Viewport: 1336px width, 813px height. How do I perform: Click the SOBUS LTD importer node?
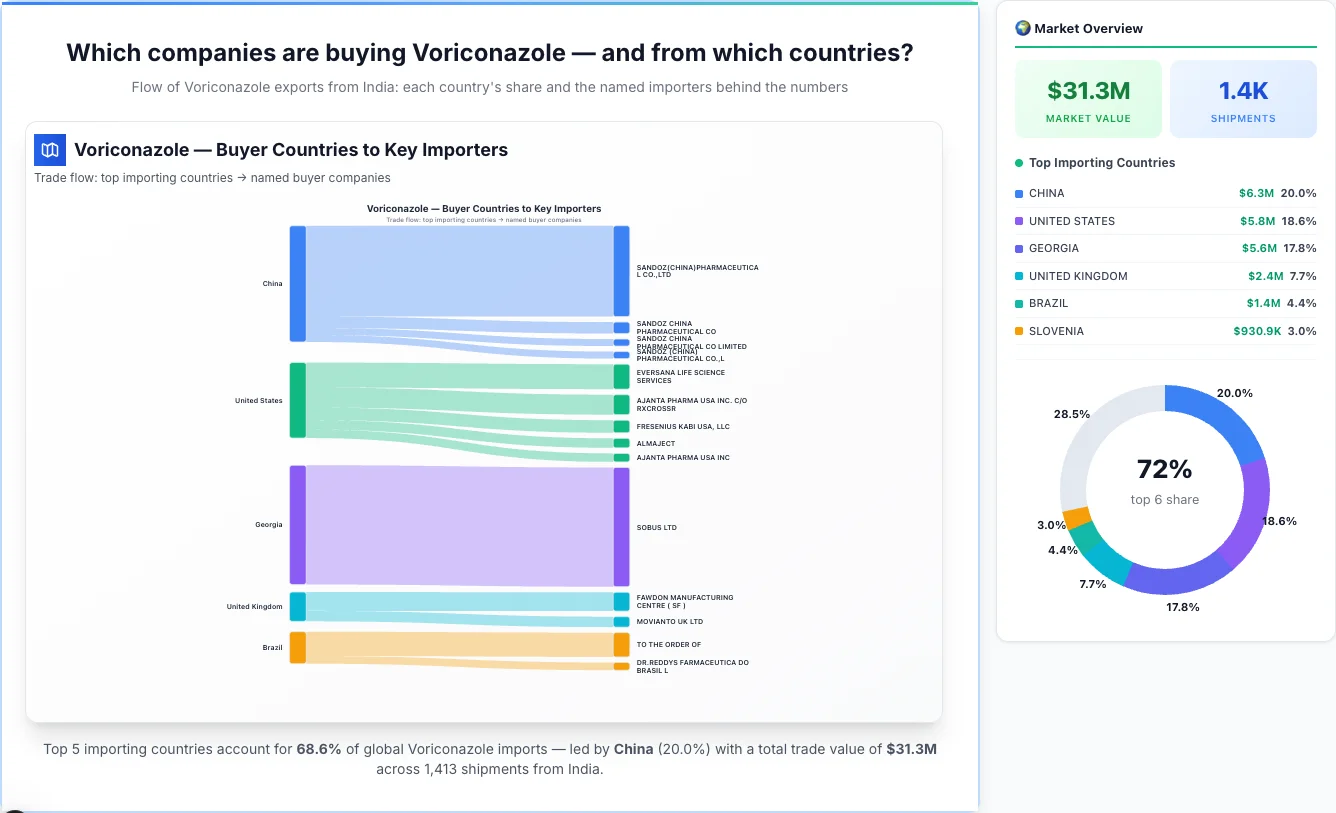coord(621,527)
